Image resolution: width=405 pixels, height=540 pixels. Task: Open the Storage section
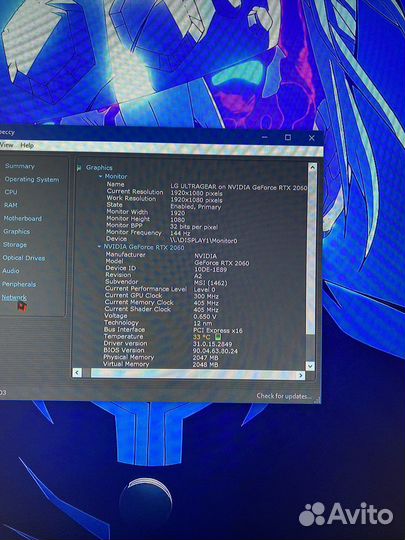tap(14, 245)
